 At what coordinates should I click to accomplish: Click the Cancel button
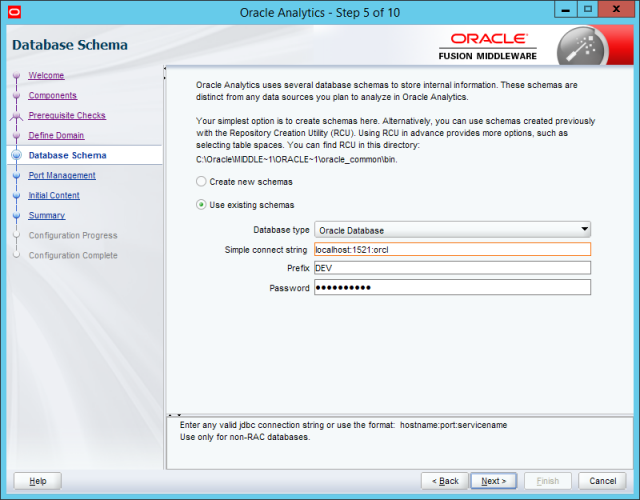tap(602, 481)
